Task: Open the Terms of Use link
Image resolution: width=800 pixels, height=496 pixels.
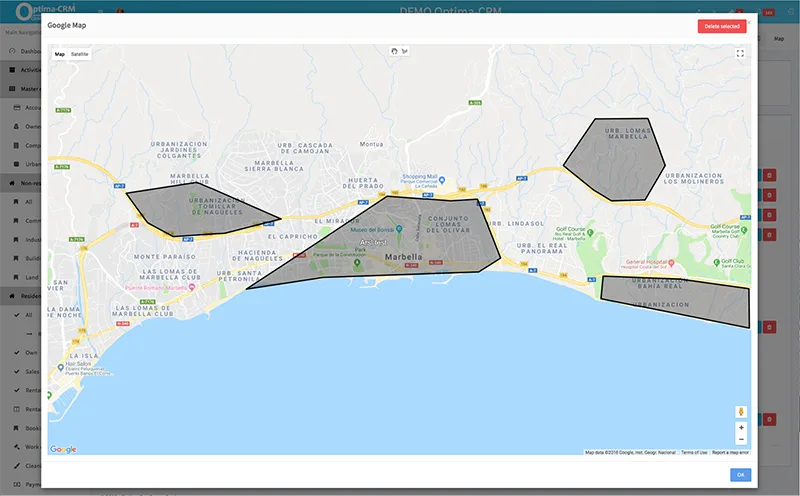Action: [694, 453]
